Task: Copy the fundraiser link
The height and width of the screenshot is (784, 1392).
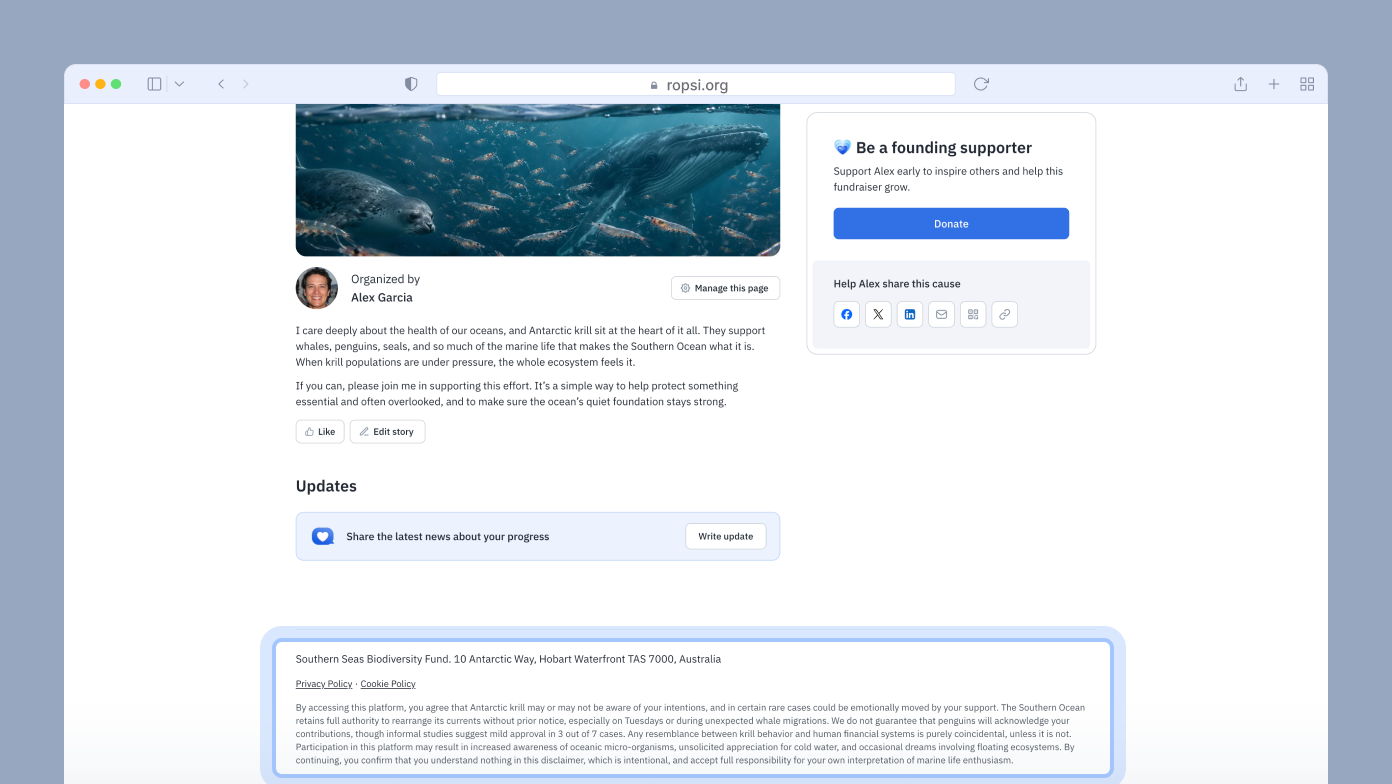Action: coord(1005,314)
